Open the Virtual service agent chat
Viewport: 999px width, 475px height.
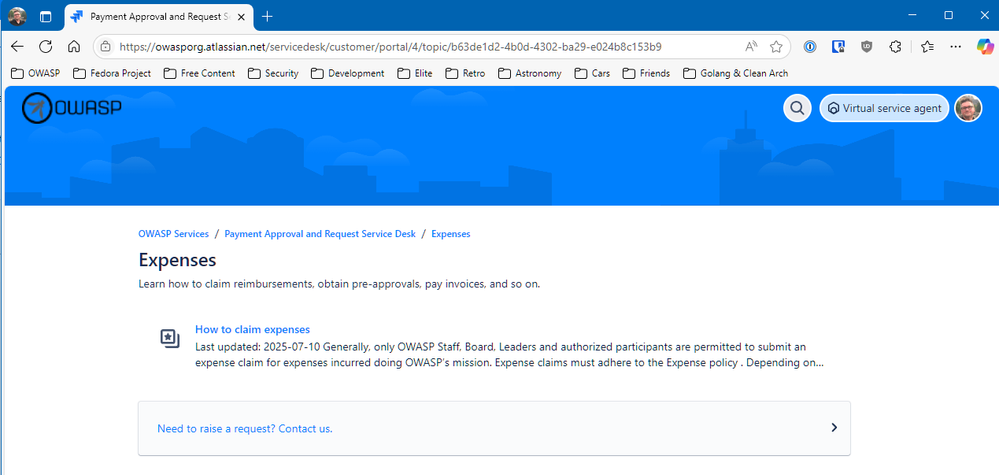(884, 108)
